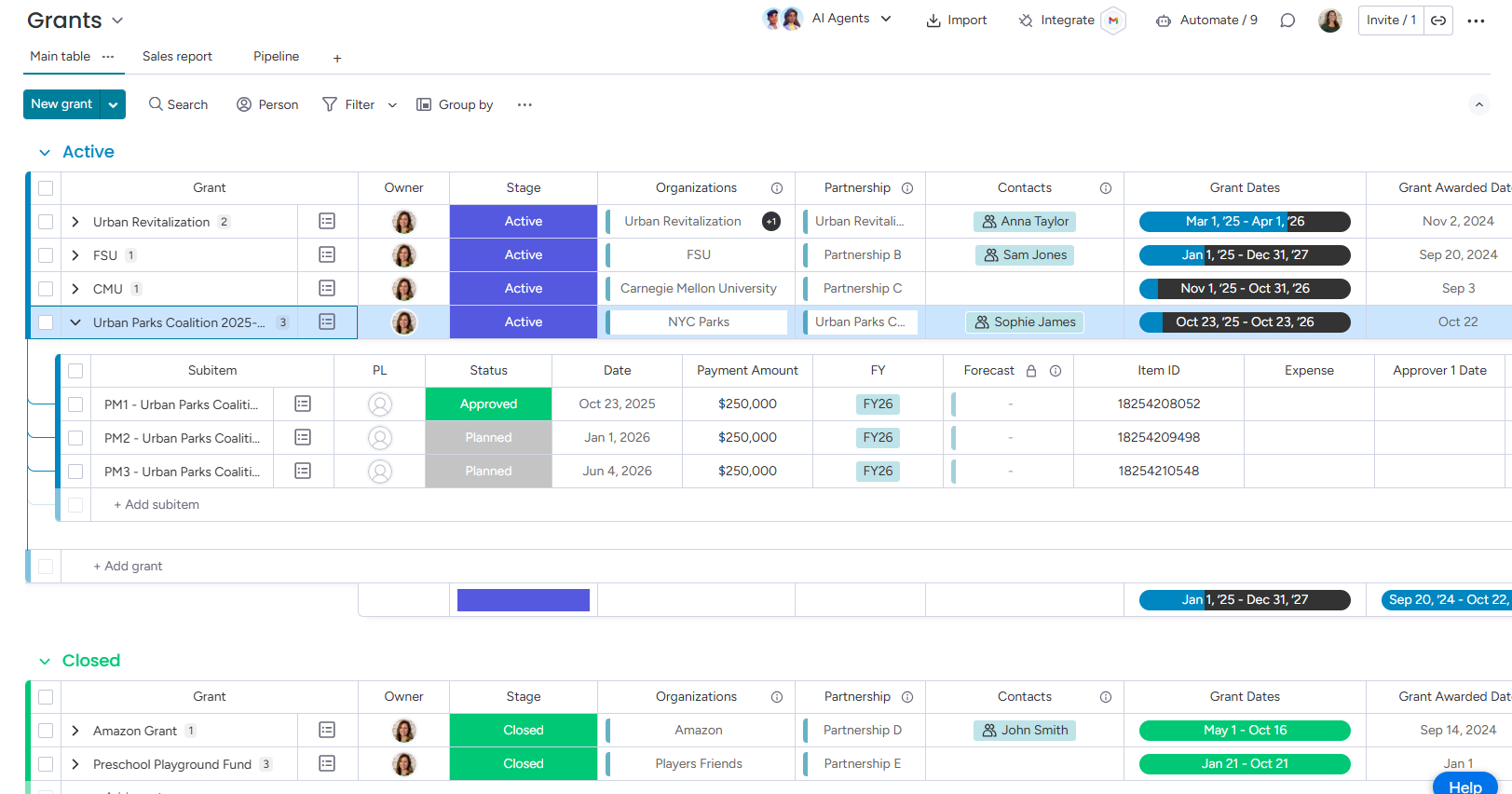Click info icon on Organizations column

click(777, 188)
